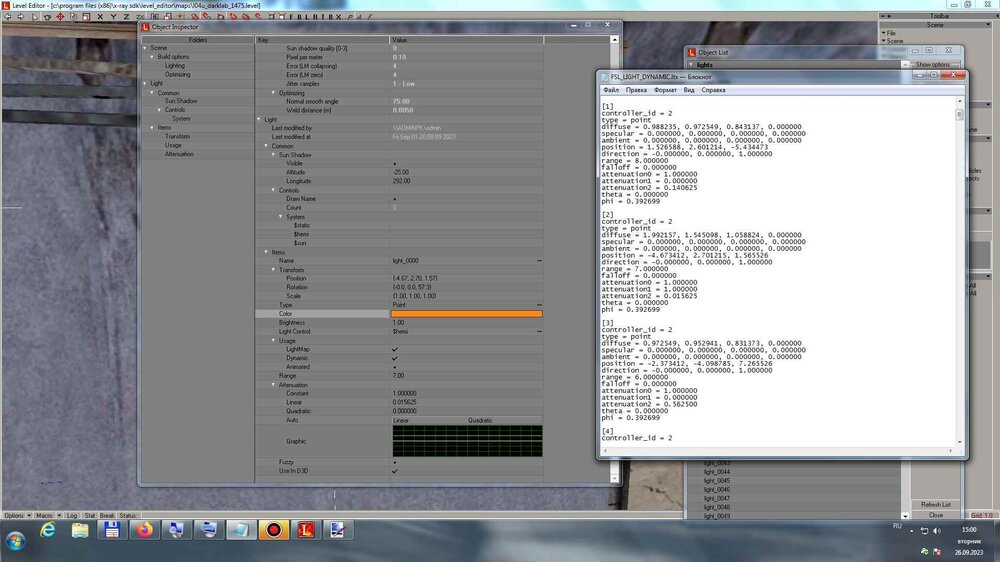Collapse the Sun Shadow property group
The image size is (1000, 562).
tap(273, 155)
